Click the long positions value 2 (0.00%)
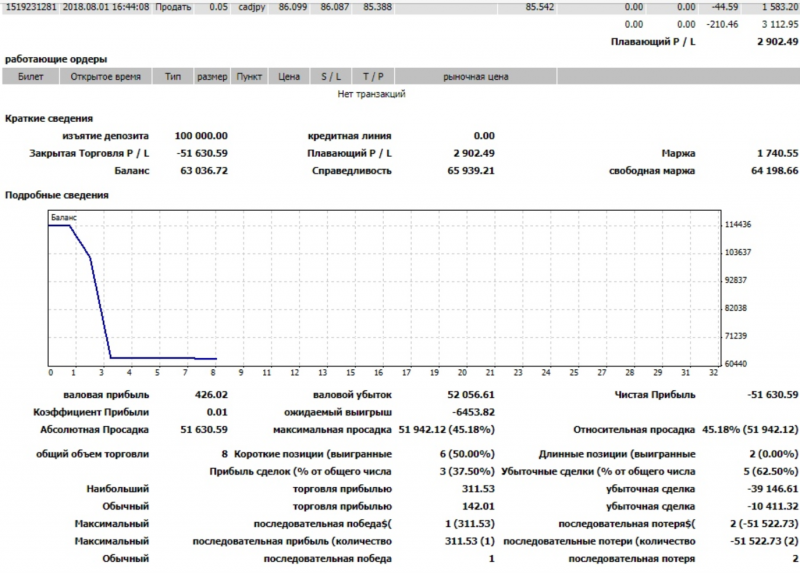 tap(773, 454)
